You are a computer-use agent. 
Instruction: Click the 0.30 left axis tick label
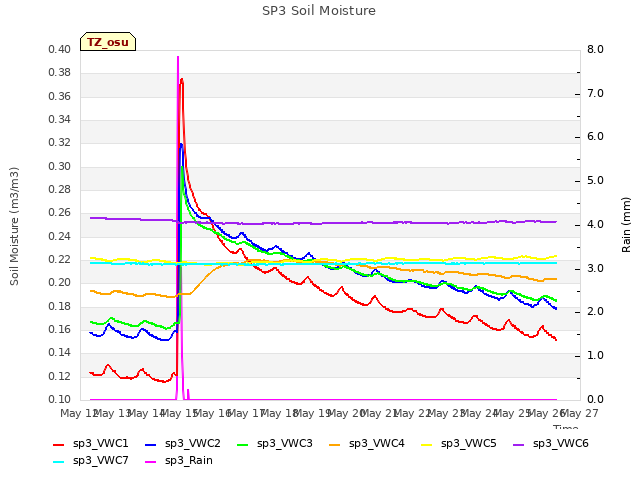click(x=59, y=167)
